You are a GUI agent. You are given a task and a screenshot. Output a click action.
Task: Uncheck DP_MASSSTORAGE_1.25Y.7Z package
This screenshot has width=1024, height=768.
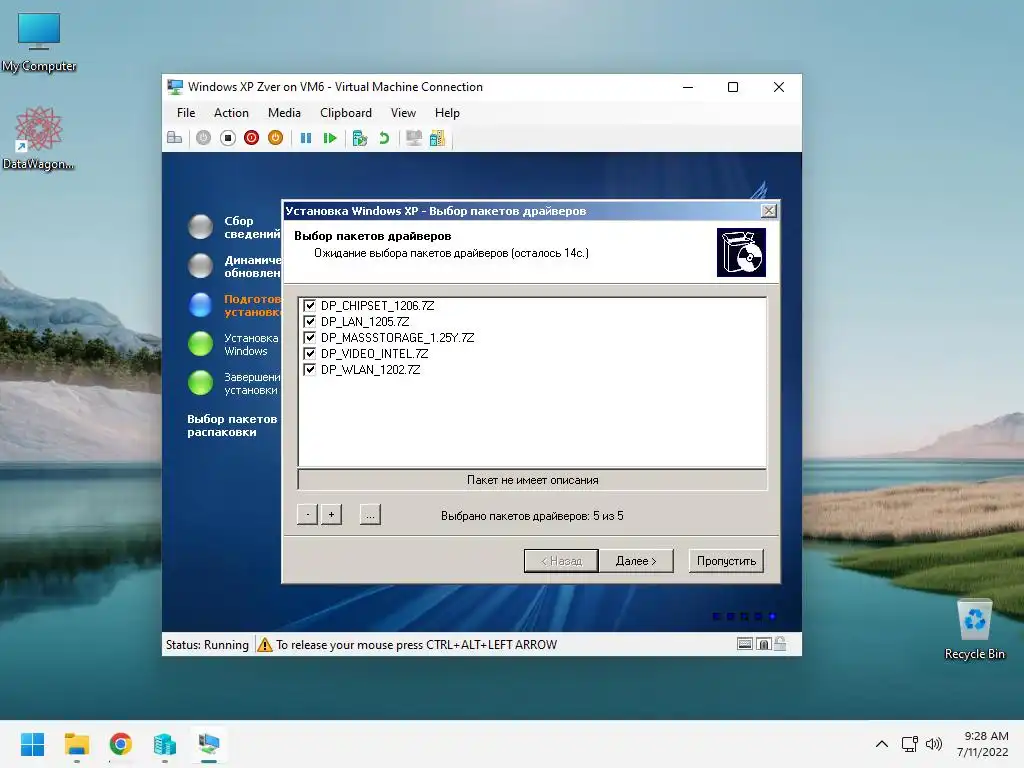pos(310,338)
